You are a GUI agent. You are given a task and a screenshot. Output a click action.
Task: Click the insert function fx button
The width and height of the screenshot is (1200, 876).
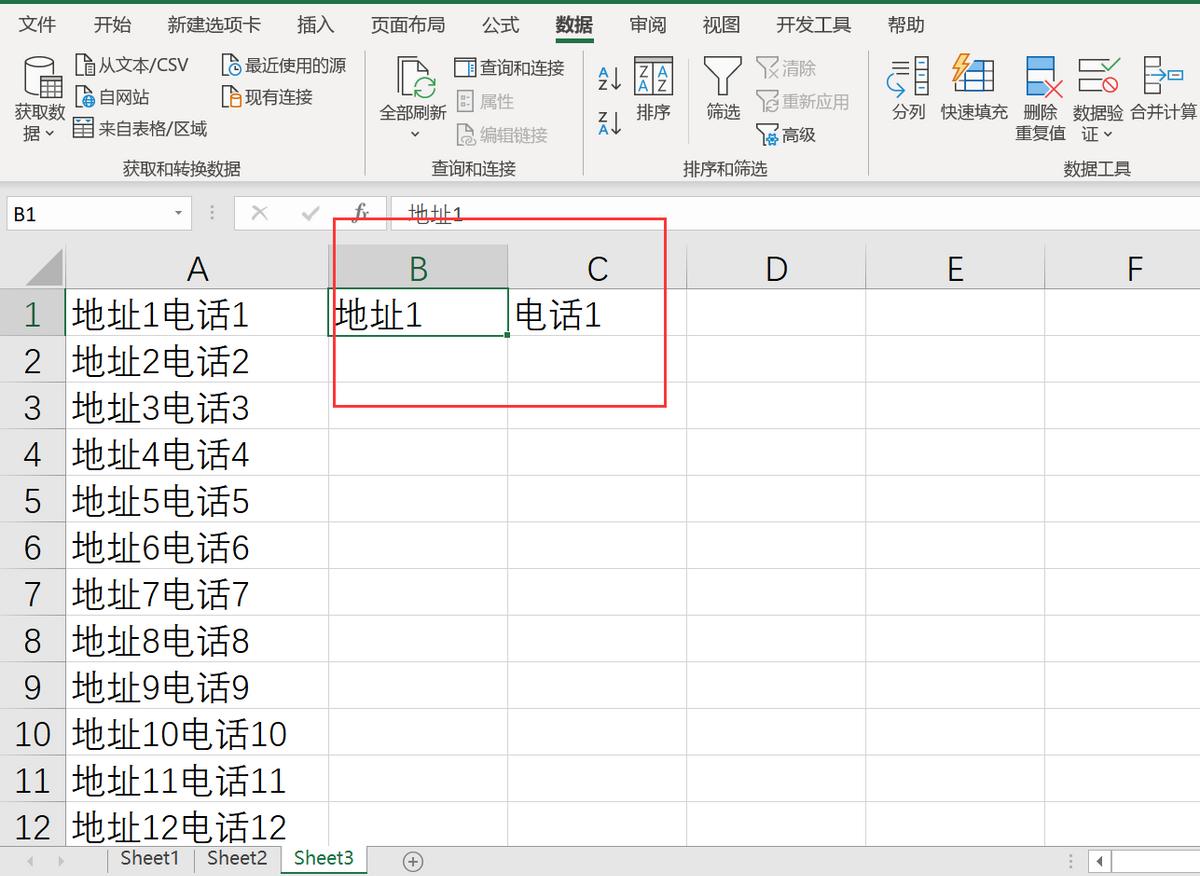pyautogui.click(x=360, y=213)
